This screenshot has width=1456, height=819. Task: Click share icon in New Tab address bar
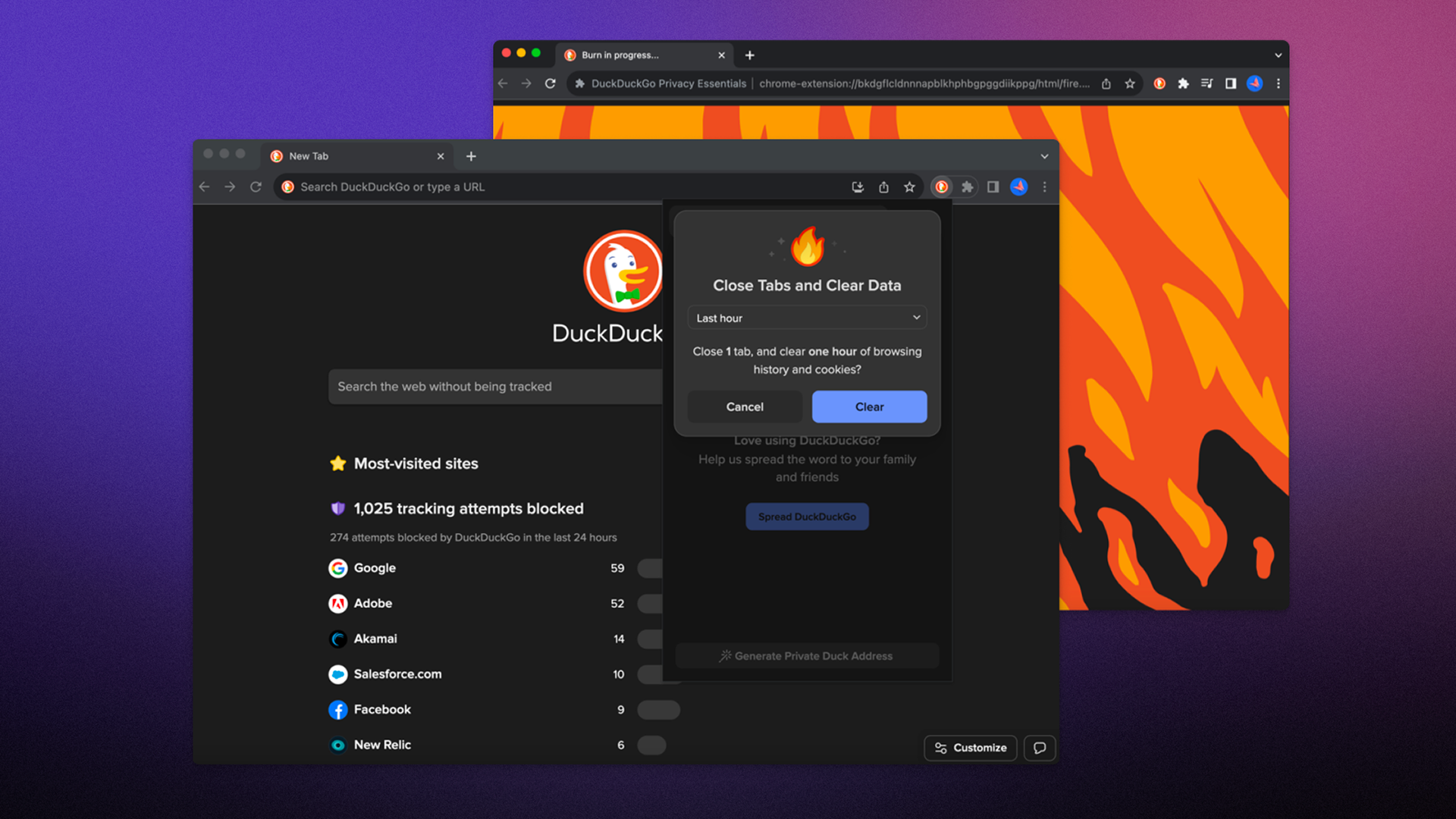(883, 187)
